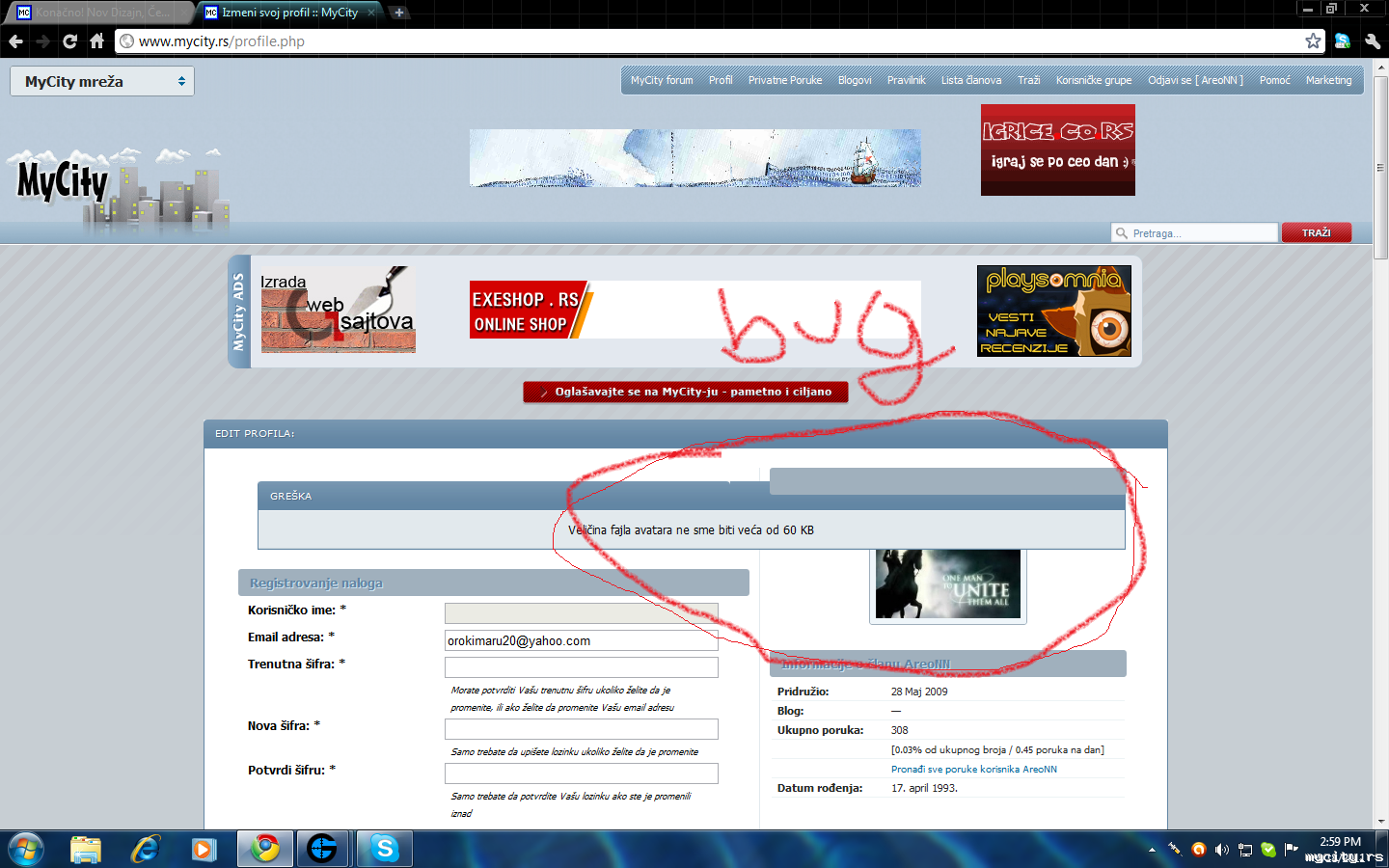
Task: Click the taskbar clock showing 2:59 PM
Action: tap(1341, 842)
